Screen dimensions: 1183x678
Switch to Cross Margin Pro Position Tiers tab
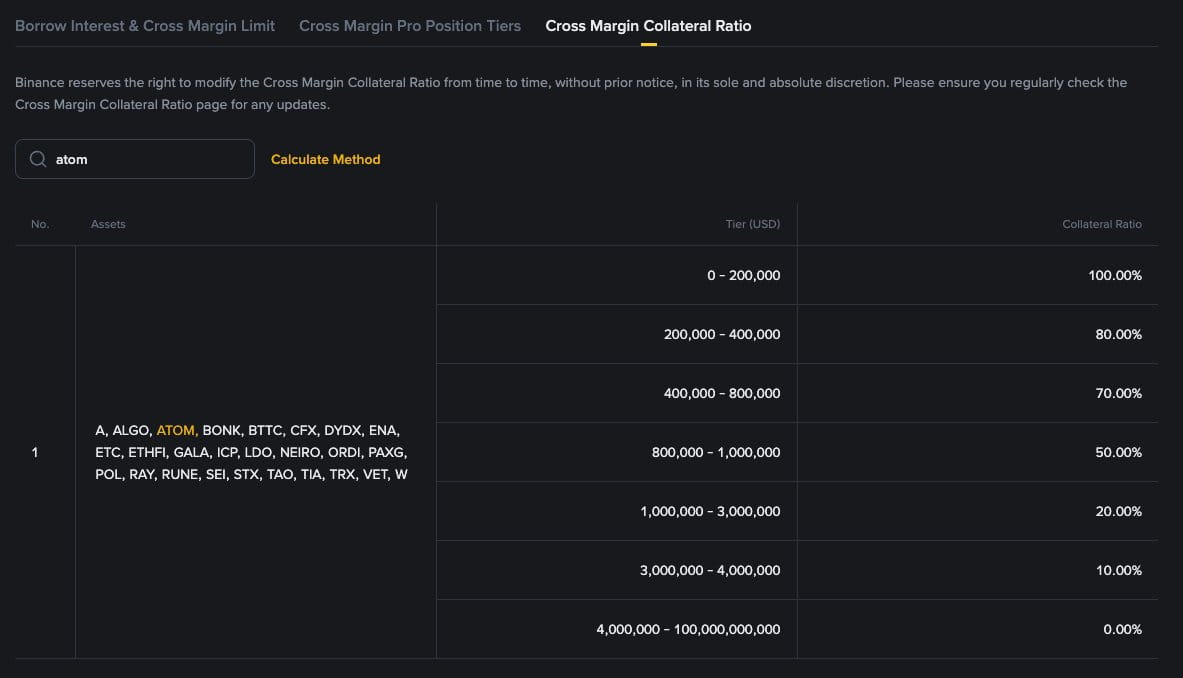pyautogui.click(x=410, y=26)
